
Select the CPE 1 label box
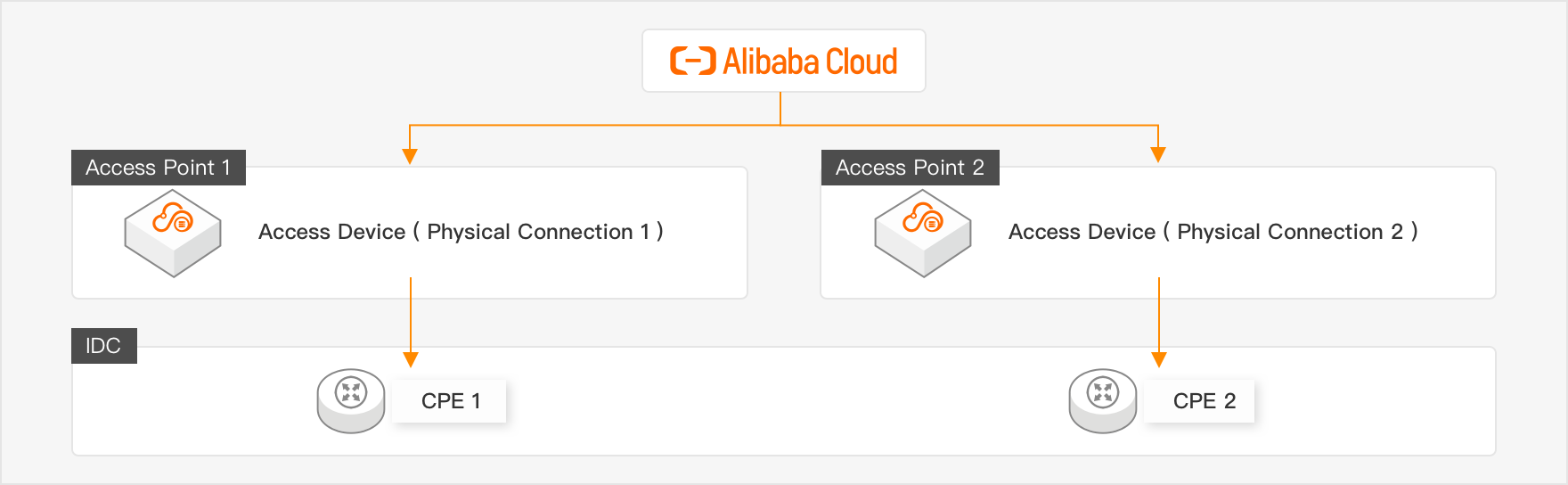tap(450, 401)
